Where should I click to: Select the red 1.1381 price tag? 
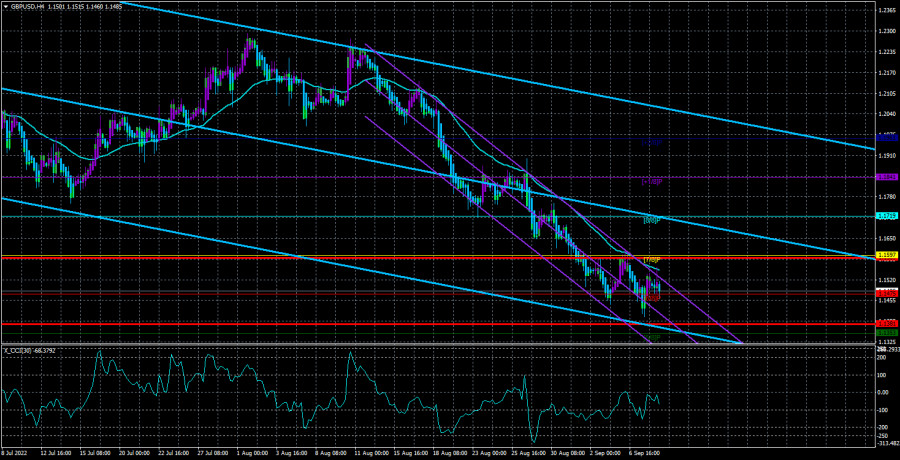pos(885,324)
